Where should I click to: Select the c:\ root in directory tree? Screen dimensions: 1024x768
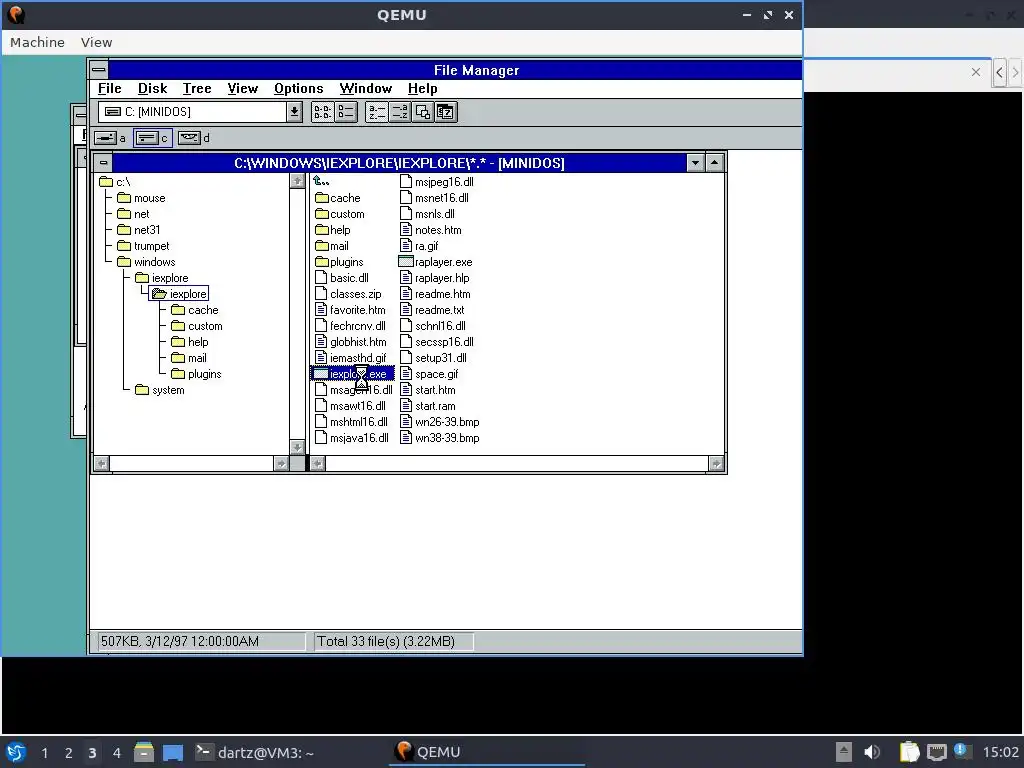point(115,182)
